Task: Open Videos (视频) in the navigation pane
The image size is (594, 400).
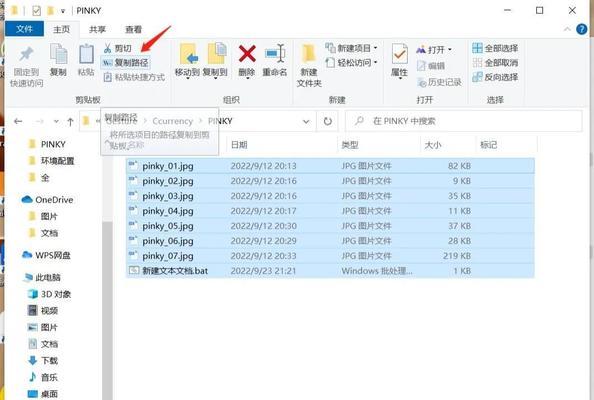Action: (43, 311)
